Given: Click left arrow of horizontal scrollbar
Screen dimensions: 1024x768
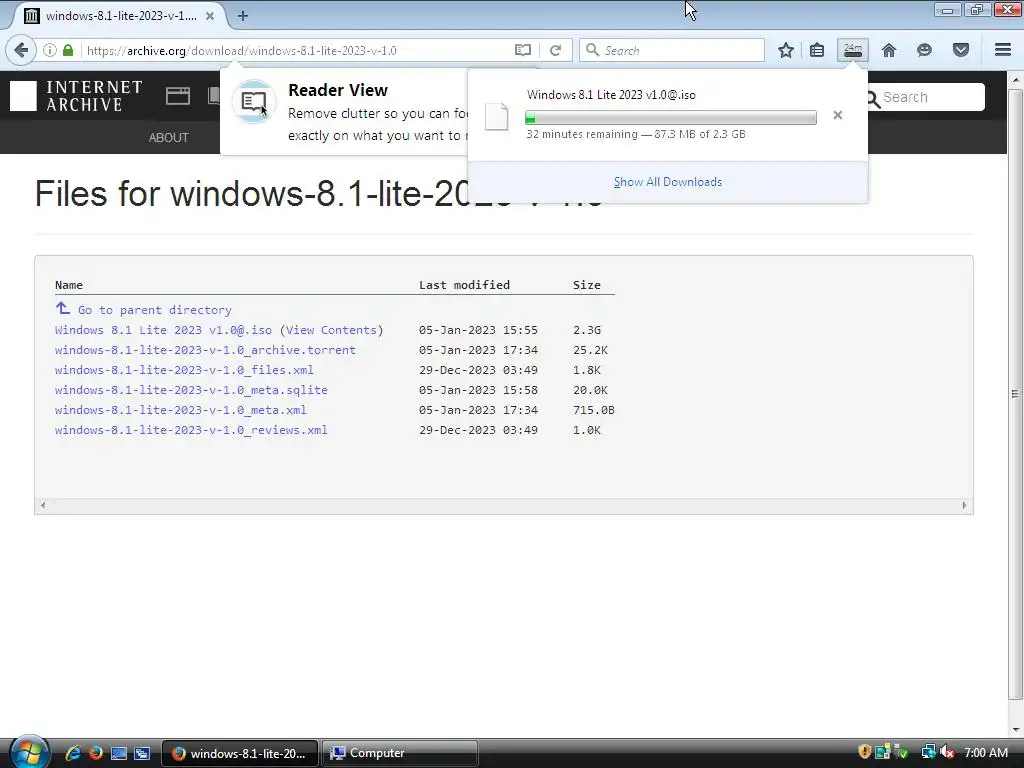Looking at the screenshot, I should [x=43, y=505].
